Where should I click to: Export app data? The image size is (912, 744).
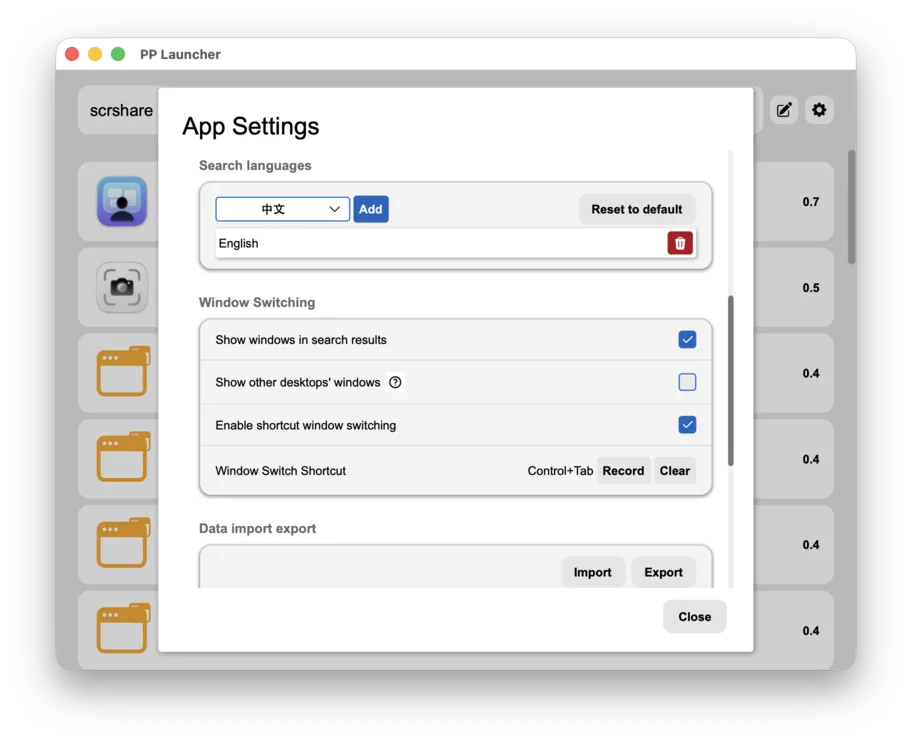point(663,572)
